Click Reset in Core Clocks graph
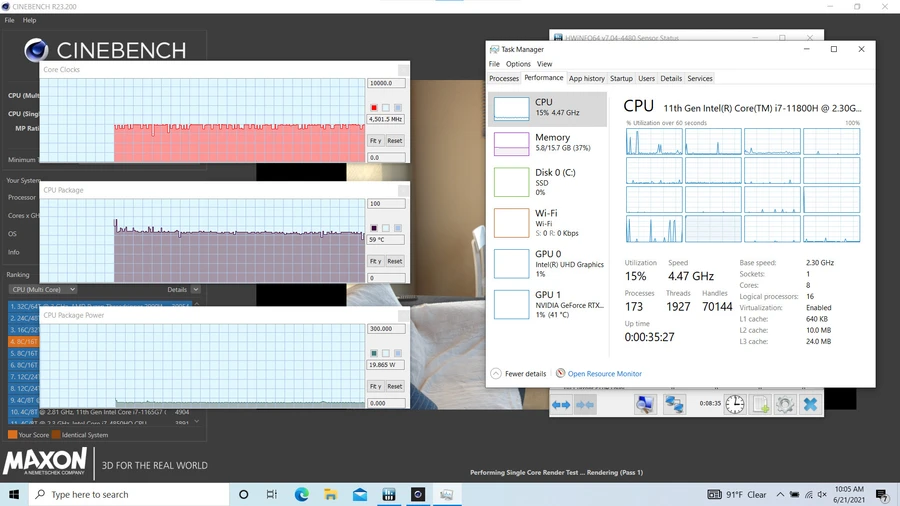The image size is (900, 506). tap(394, 141)
